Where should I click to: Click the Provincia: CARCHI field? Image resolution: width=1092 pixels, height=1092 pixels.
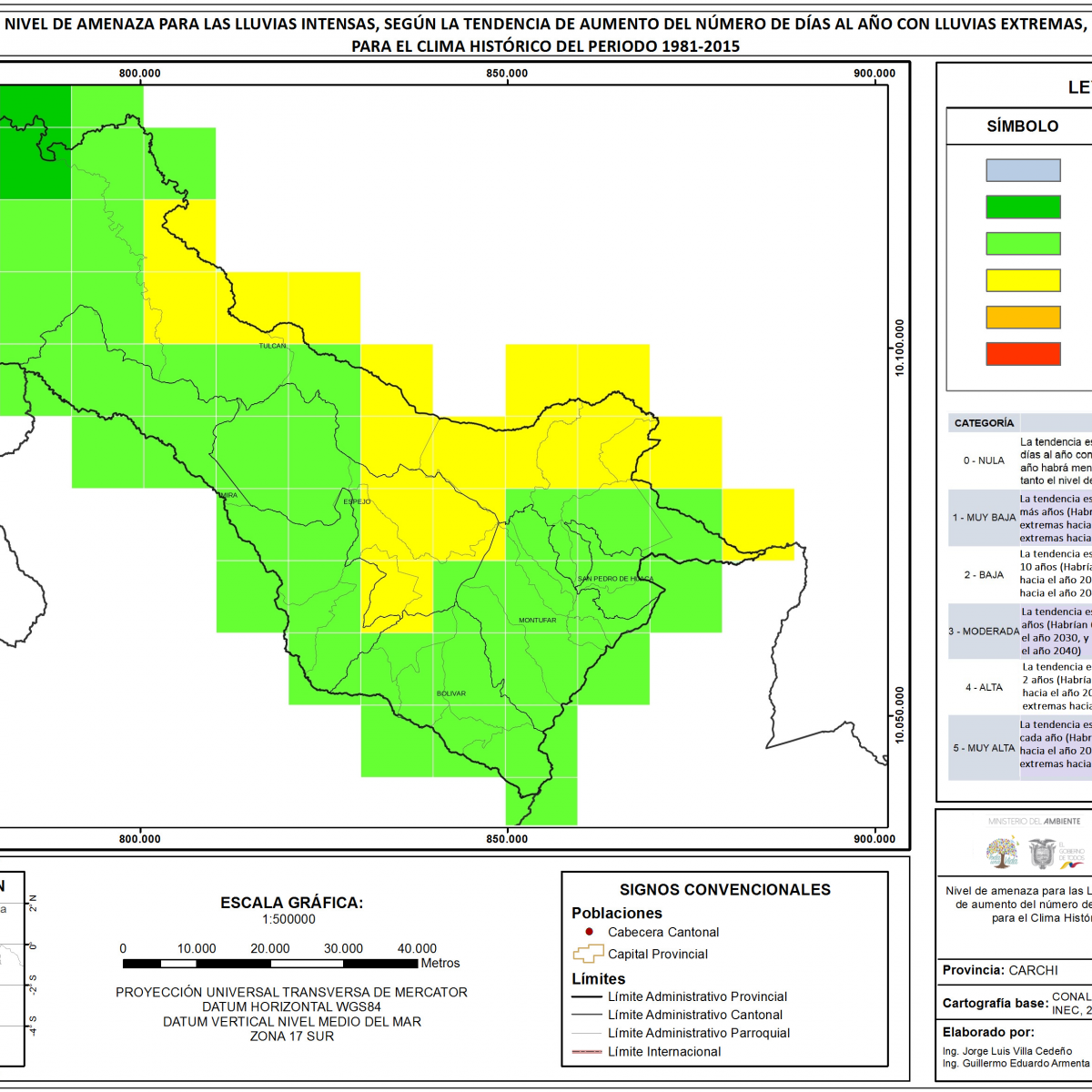[x=1000, y=970]
